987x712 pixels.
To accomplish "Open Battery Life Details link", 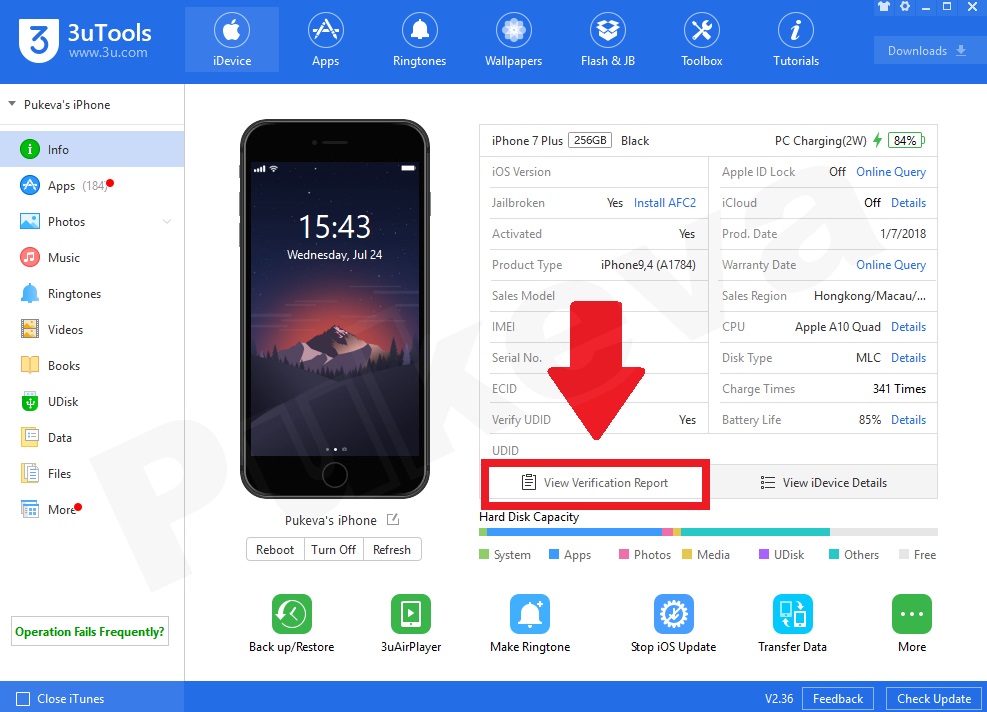I will pos(908,420).
